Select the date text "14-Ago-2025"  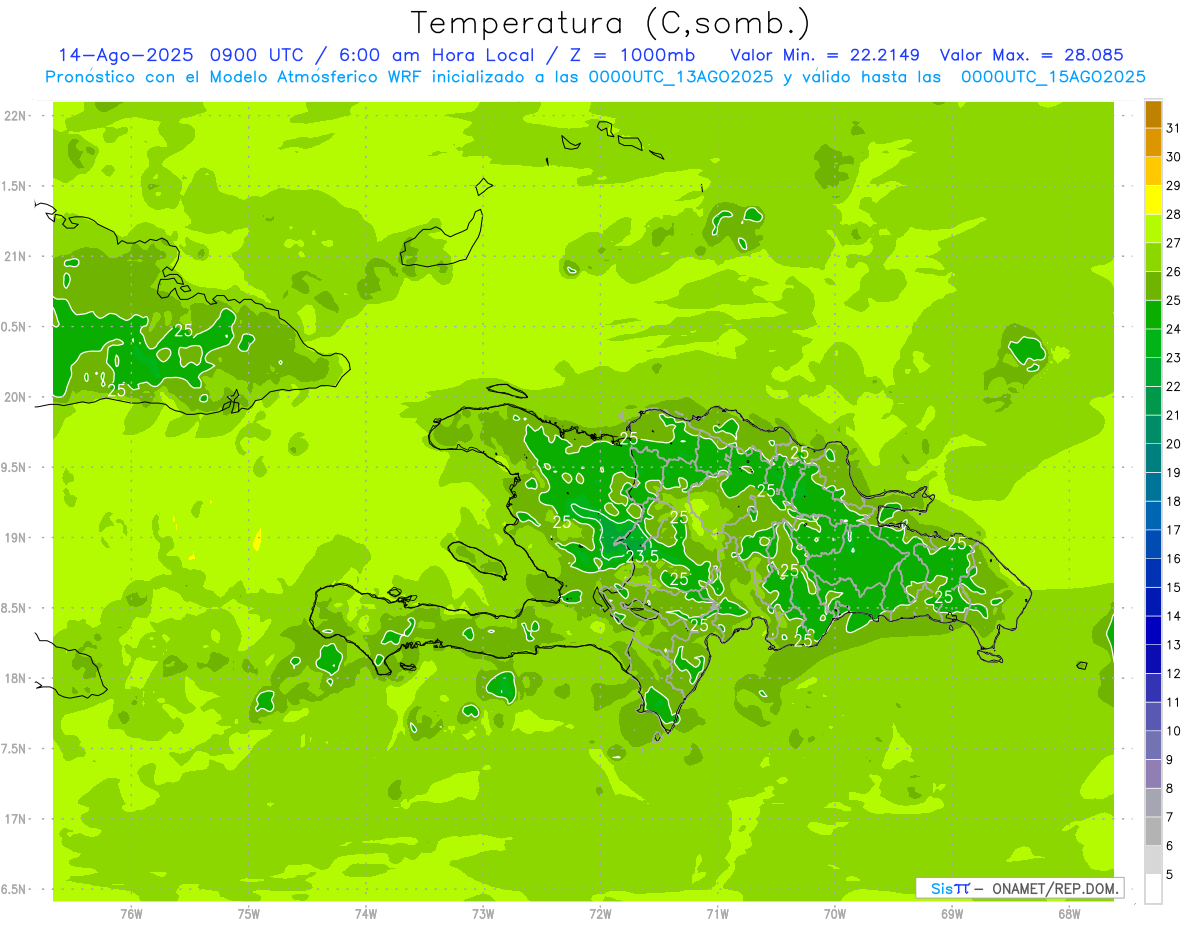click(x=126, y=55)
